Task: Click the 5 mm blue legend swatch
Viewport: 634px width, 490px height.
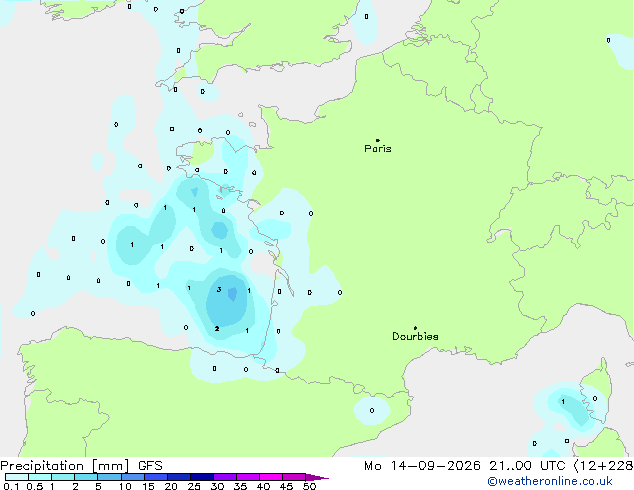Action: point(110,477)
